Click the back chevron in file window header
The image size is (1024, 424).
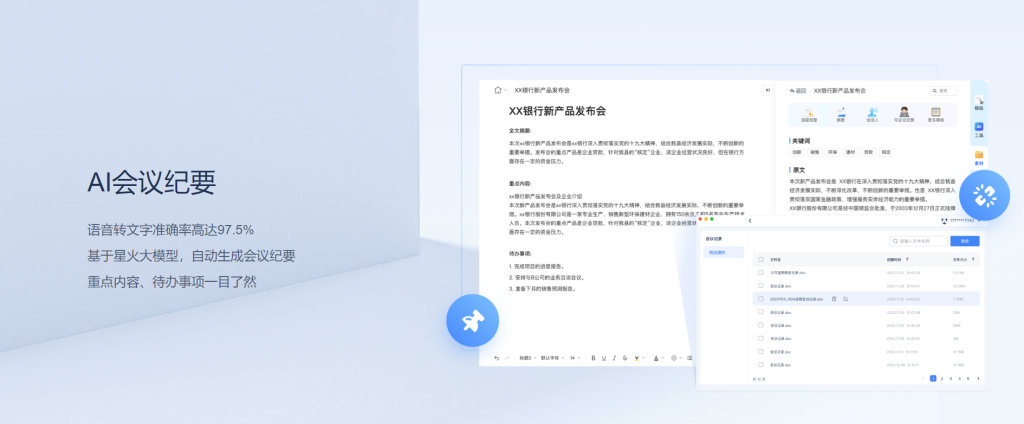click(x=750, y=221)
